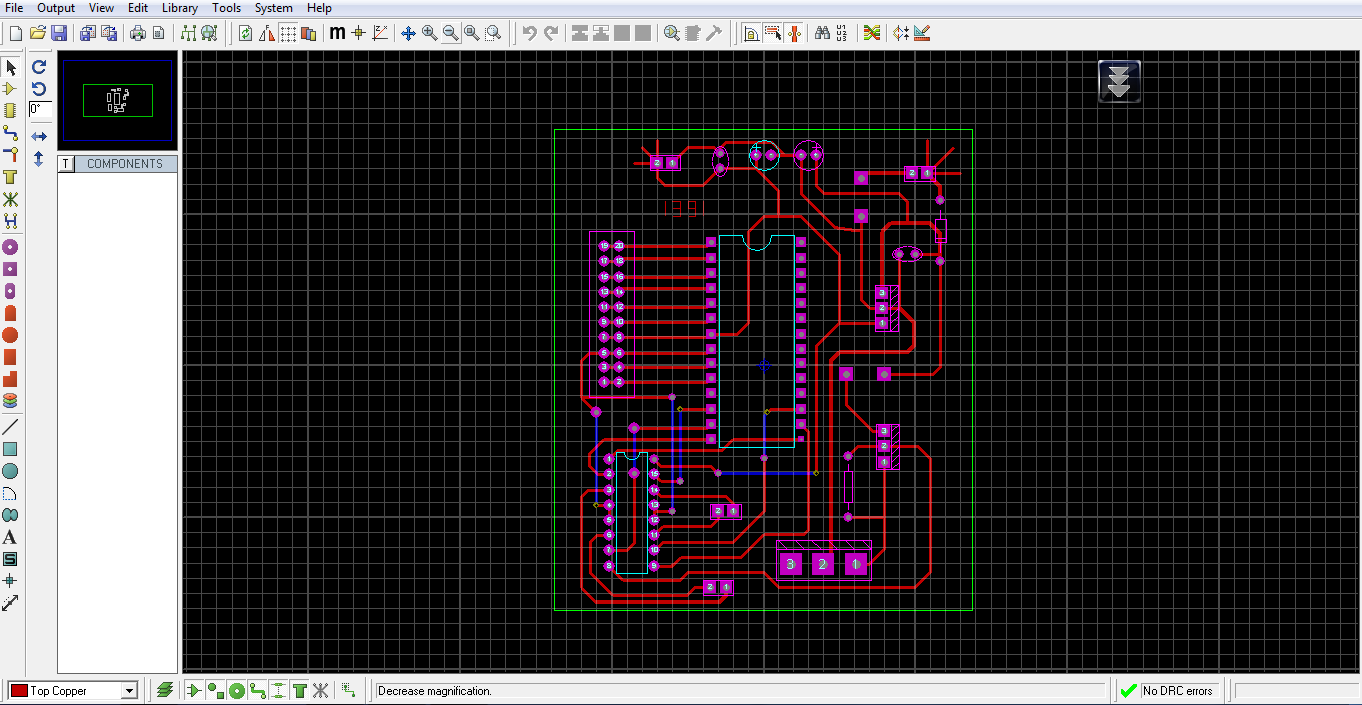Choose the Selection arrow tool

[11, 67]
